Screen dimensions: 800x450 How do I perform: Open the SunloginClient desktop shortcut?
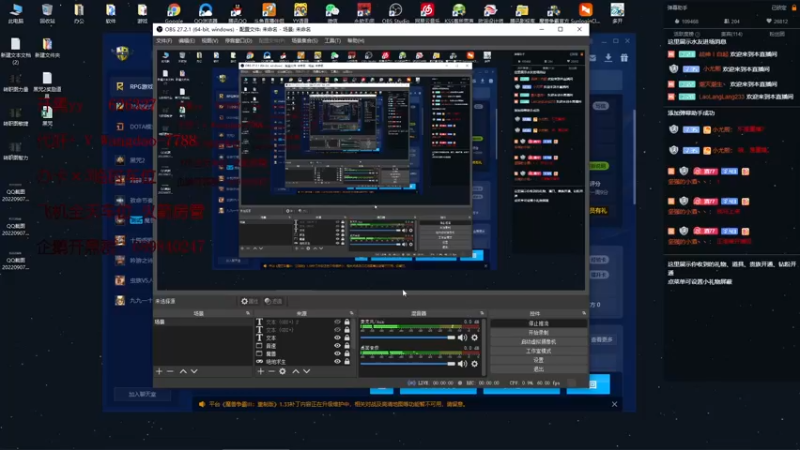[585, 13]
